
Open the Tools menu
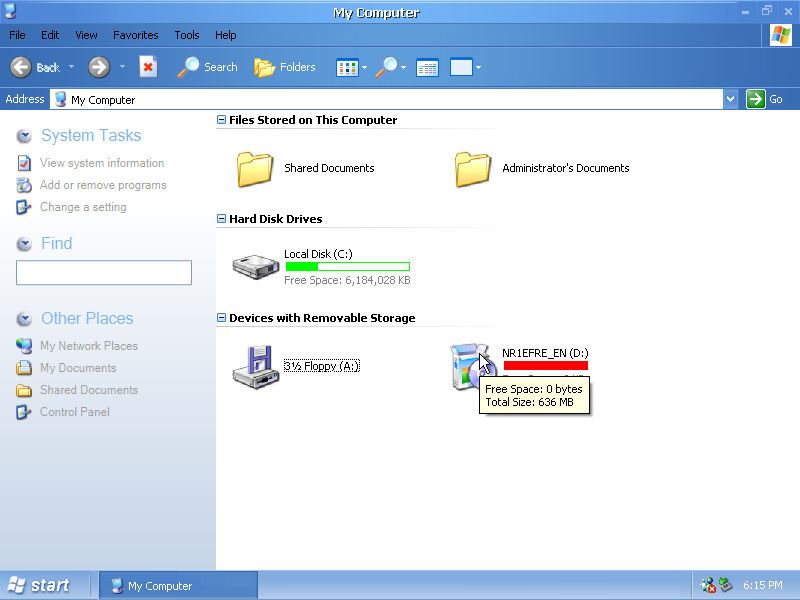187,35
